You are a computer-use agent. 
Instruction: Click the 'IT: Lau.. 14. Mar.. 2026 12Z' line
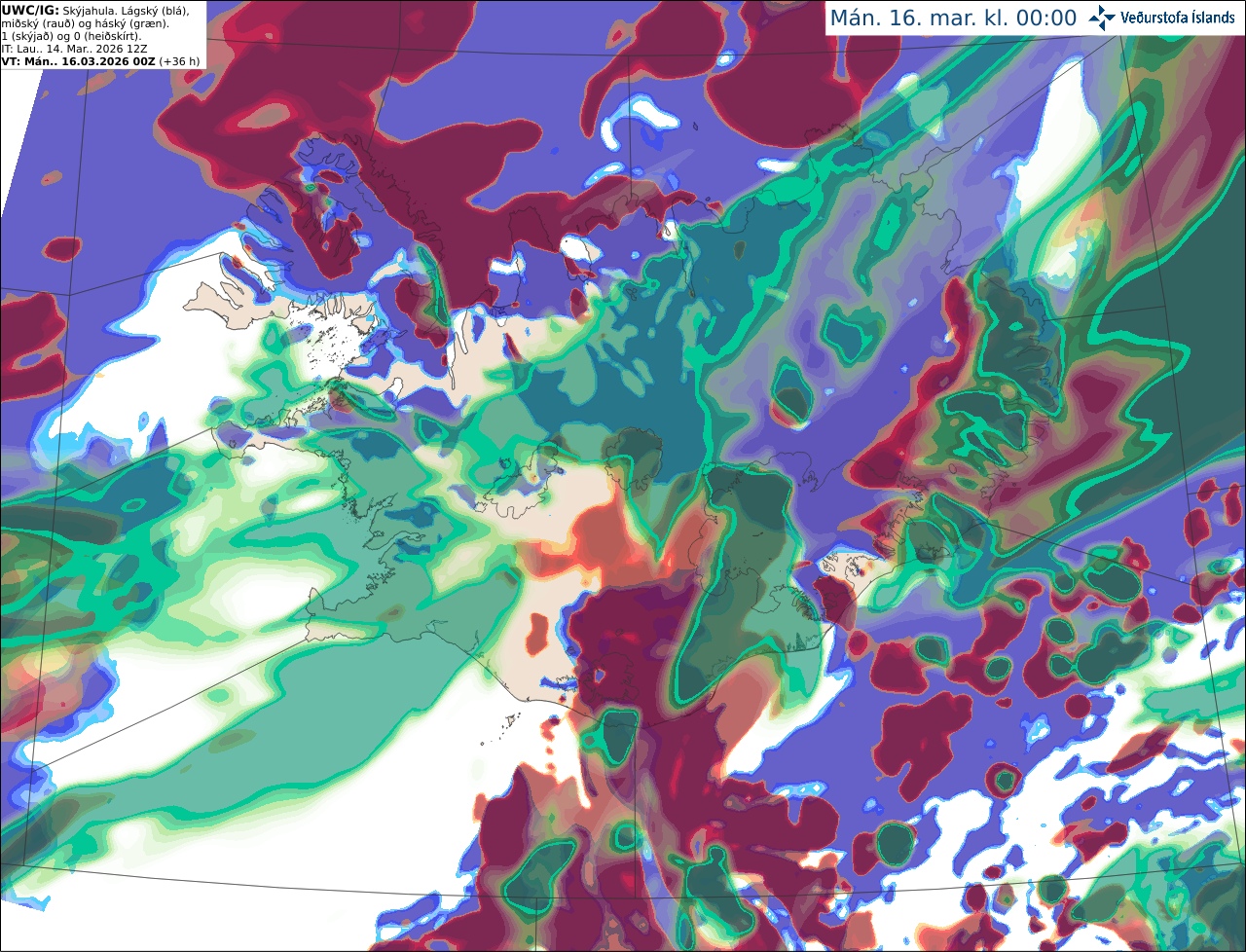(x=74, y=49)
